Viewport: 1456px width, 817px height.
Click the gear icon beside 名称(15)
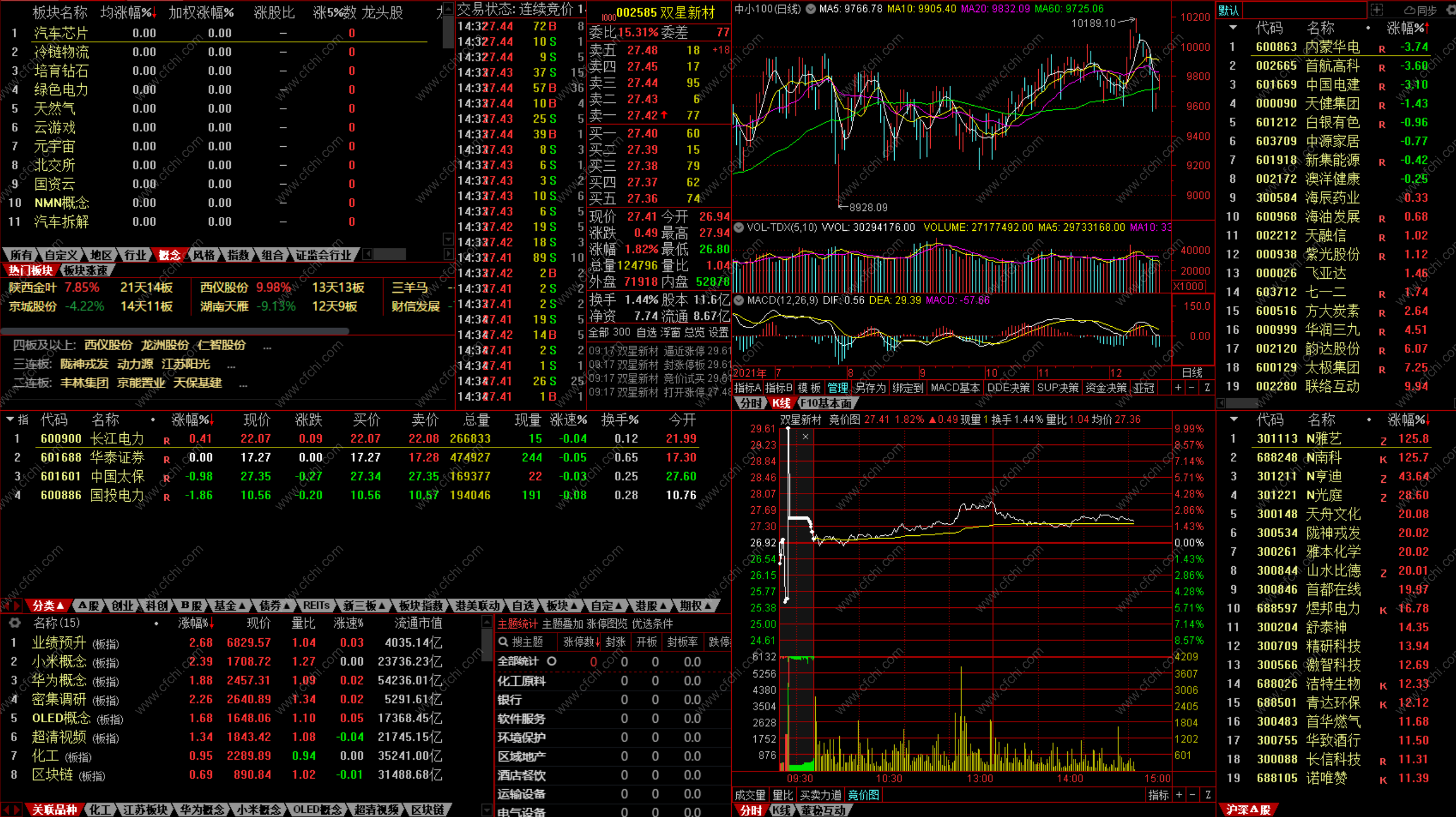coord(15,623)
